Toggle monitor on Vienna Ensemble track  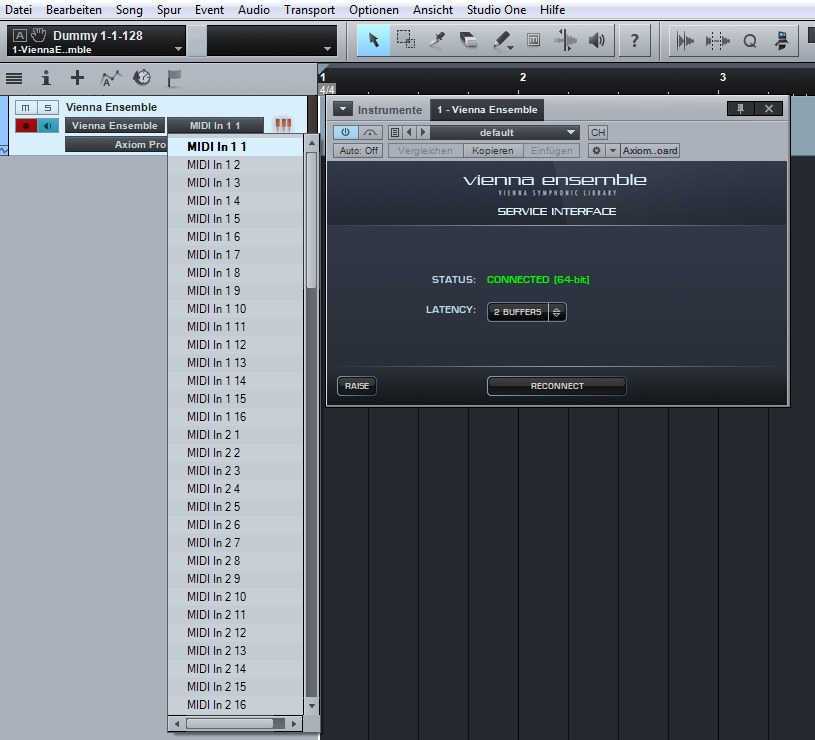[48, 126]
